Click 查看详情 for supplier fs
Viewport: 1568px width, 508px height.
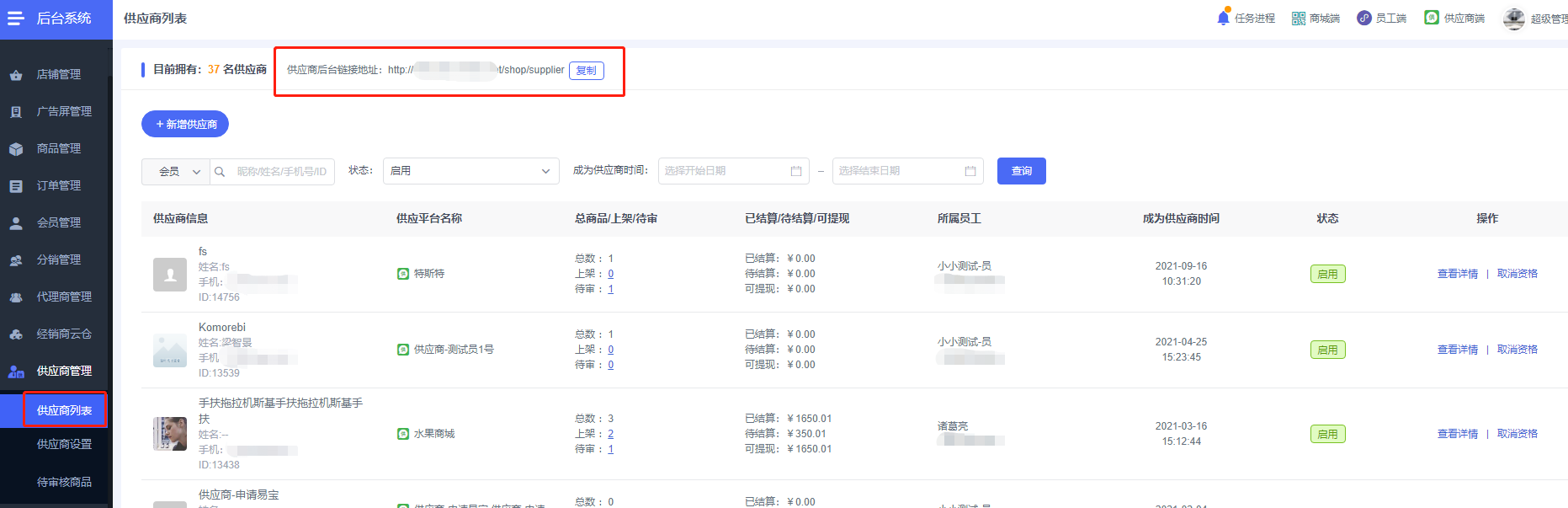(1458, 274)
